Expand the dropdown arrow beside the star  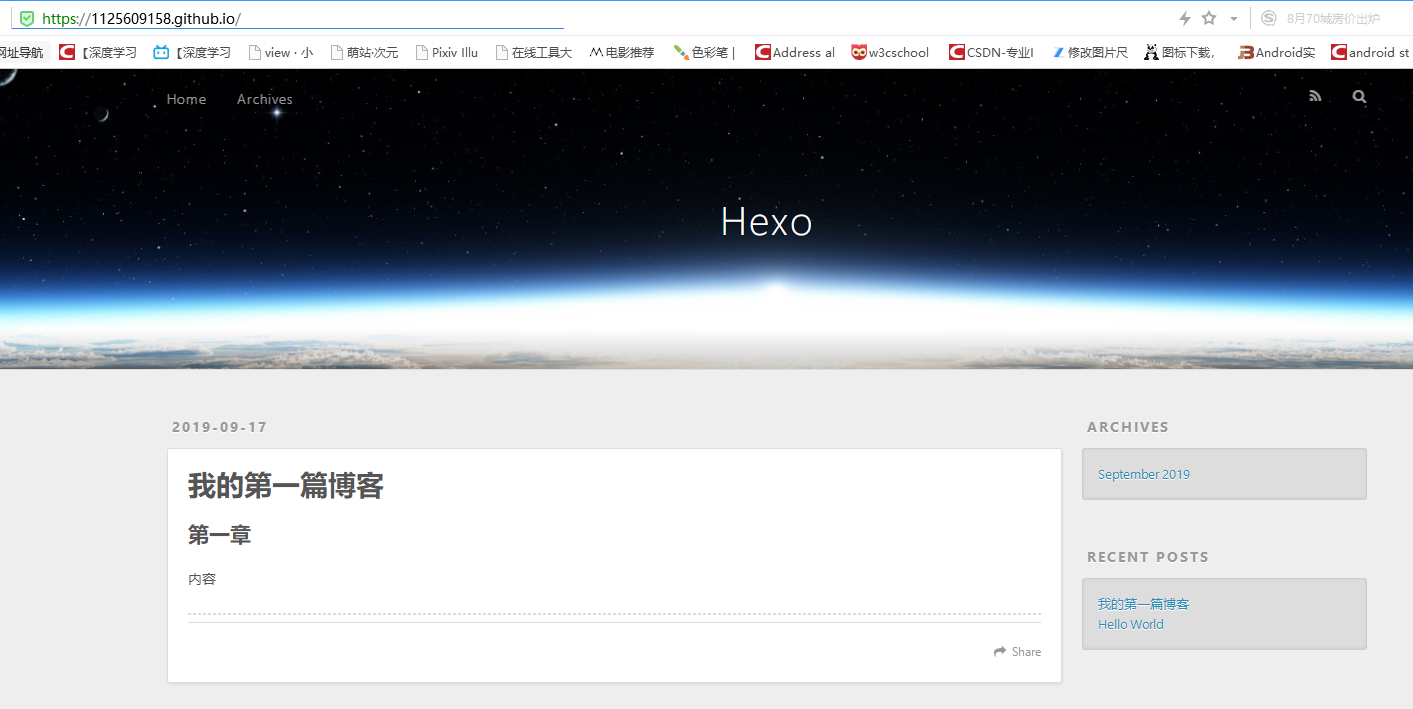tap(1233, 17)
